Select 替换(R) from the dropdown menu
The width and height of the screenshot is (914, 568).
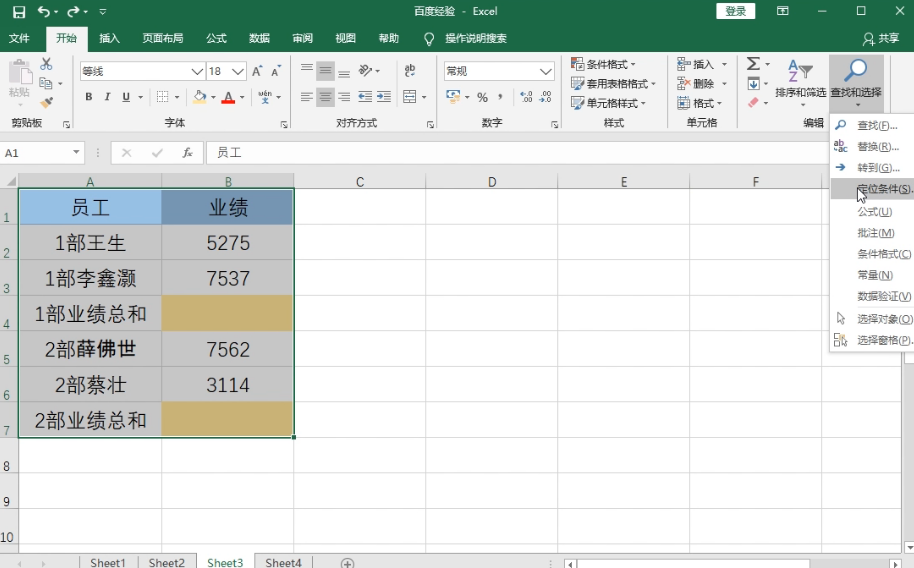click(x=873, y=146)
